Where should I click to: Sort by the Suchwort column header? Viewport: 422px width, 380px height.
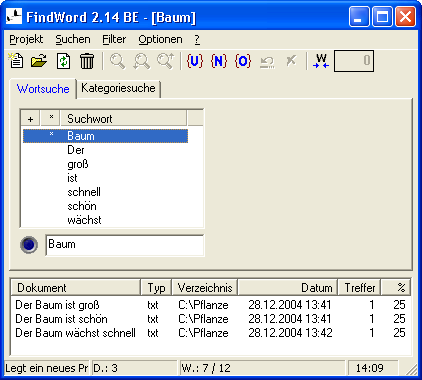click(124, 119)
